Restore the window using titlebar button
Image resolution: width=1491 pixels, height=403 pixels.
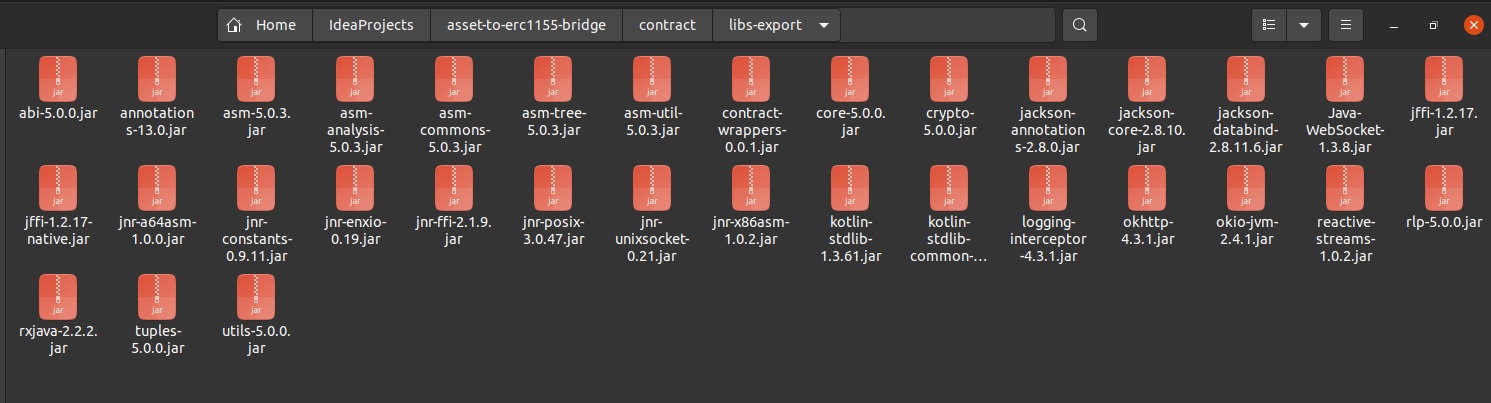coord(1433,25)
